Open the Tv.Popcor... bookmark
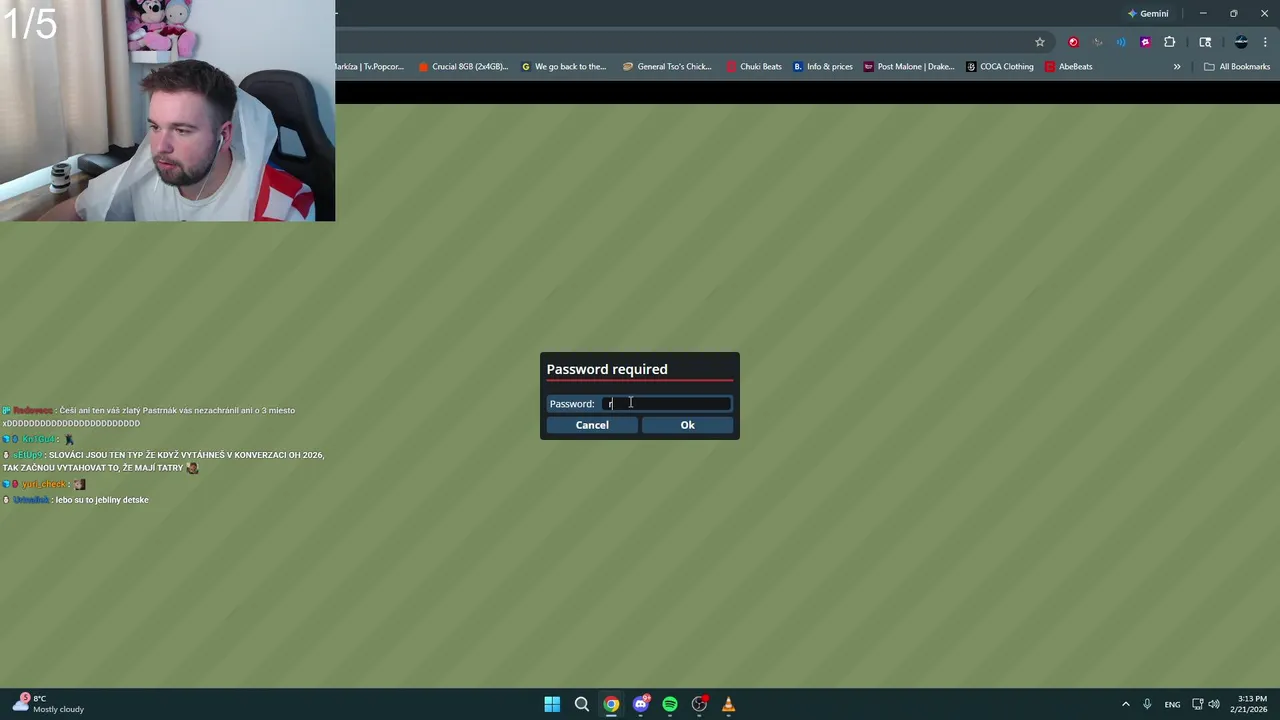This screenshot has width=1280, height=720. click(x=370, y=67)
